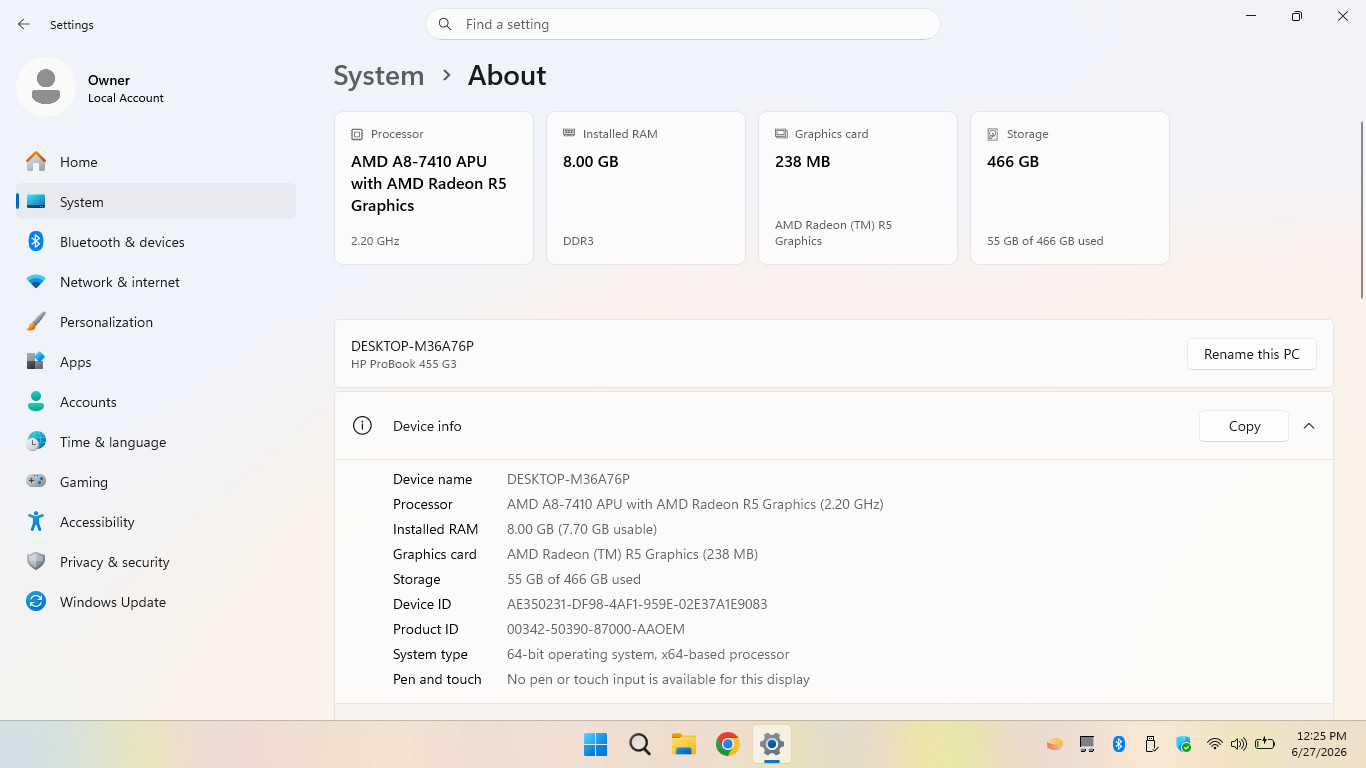Open the Installed RAM card
This screenshot has width=1366, height=768.
pyautogui.click(x=646, y=188)
